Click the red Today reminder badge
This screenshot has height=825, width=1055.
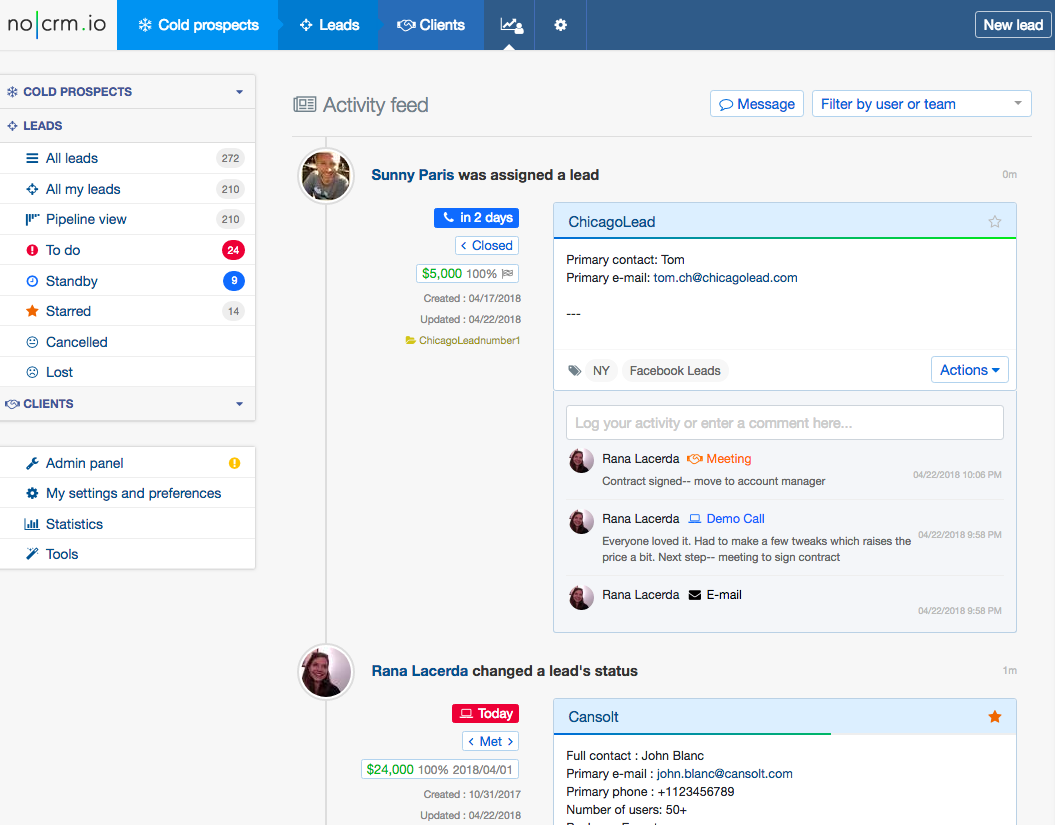pyautogui.click(x=485, y=713)
